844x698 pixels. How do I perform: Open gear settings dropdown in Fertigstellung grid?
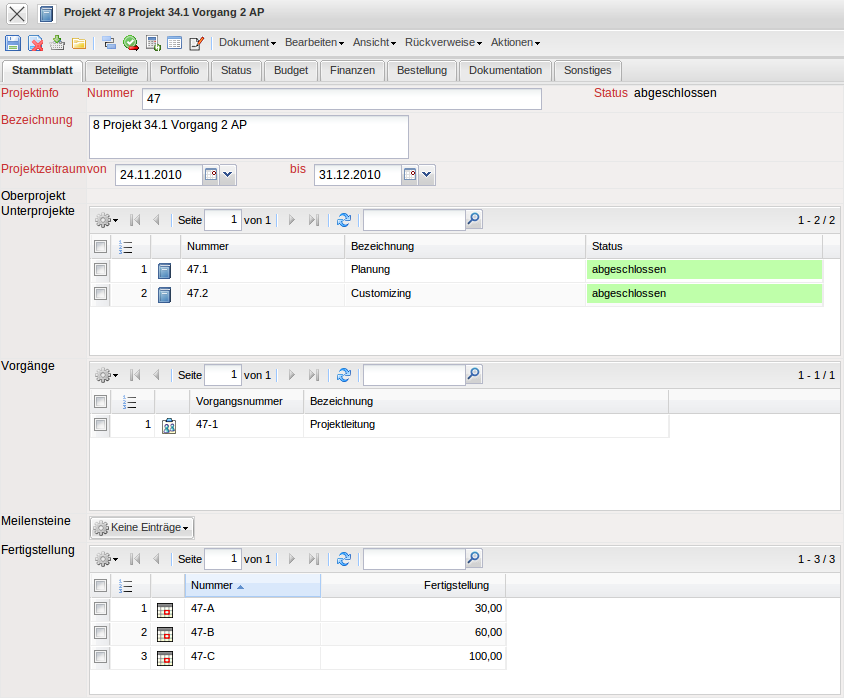(x=106, y=559)
